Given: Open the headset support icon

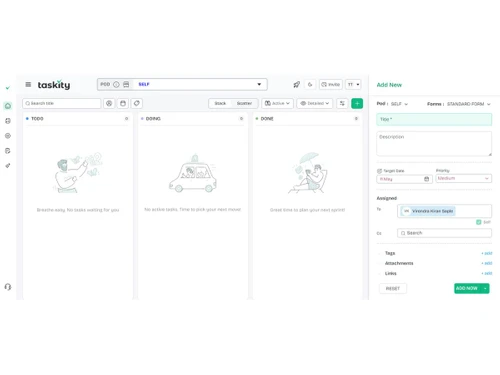Looking at the screenshot, I should coord(8,287).
